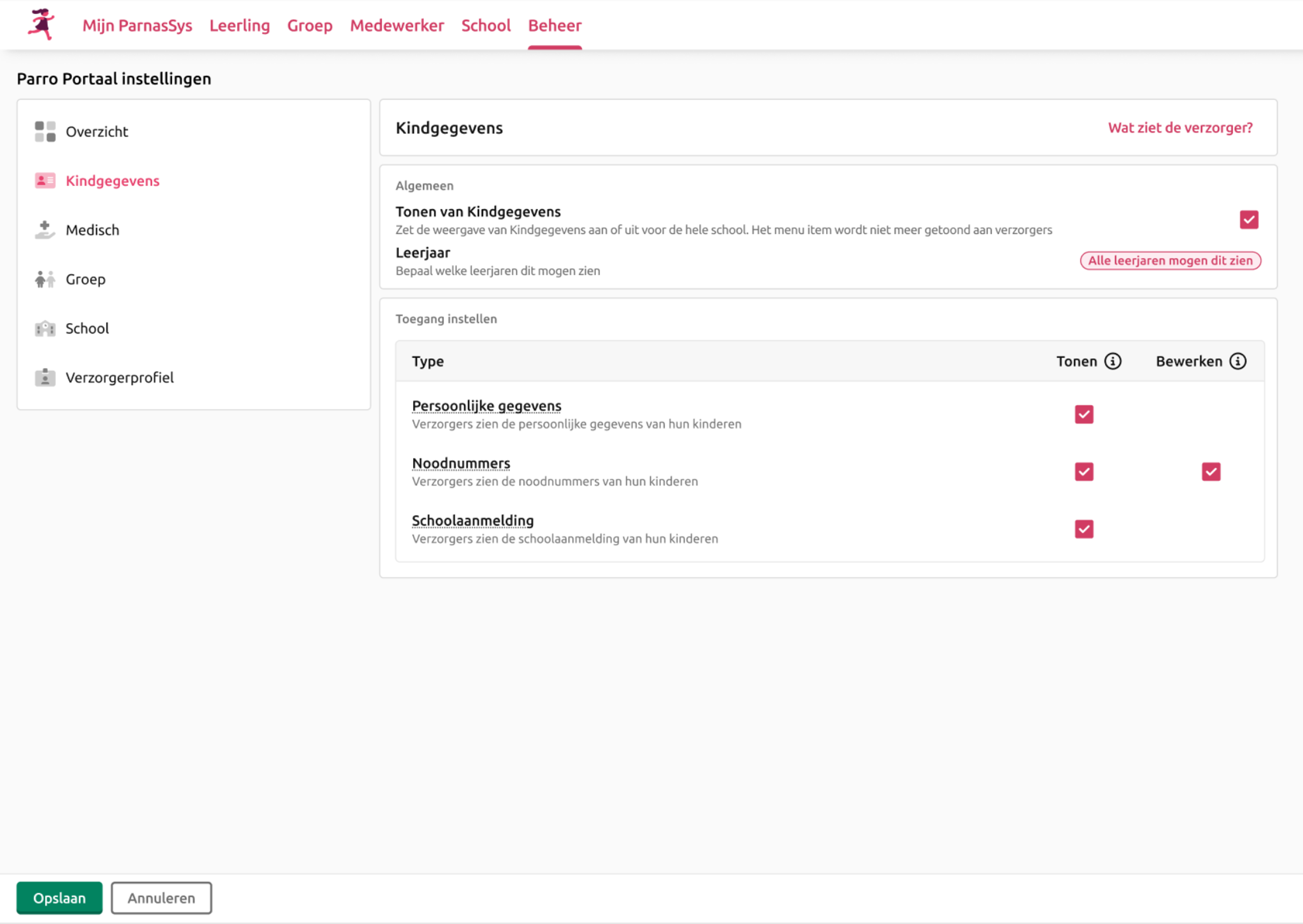Click the info icon next to Tonen

[1113, 361]
